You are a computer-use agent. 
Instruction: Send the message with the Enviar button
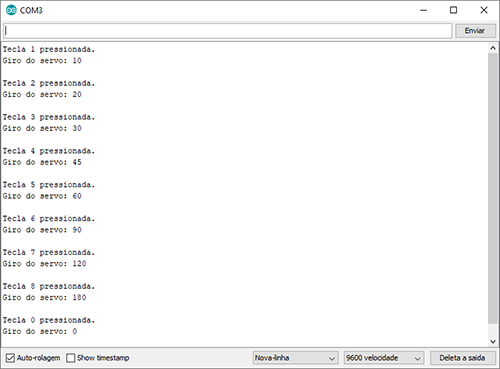click(475, 31)
